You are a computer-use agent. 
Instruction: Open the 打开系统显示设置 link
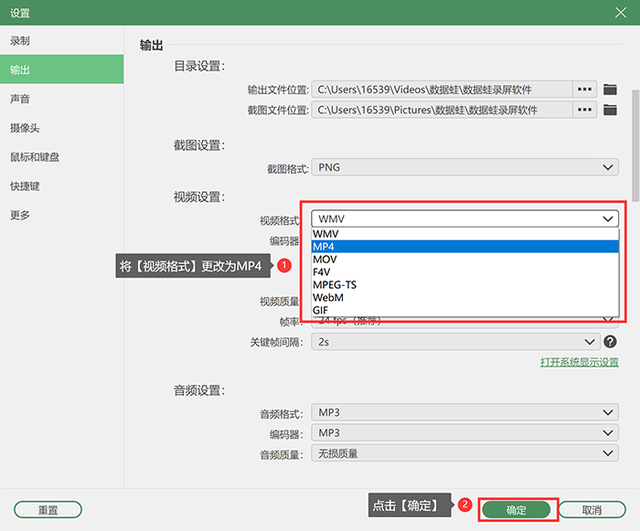[579, 362]
